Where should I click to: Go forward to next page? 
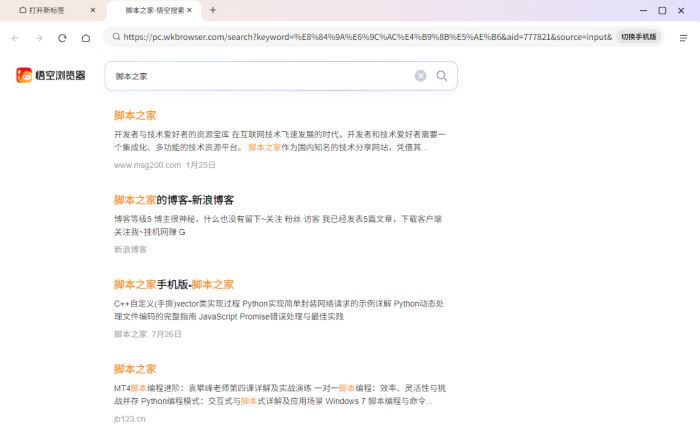pos(39,38)
